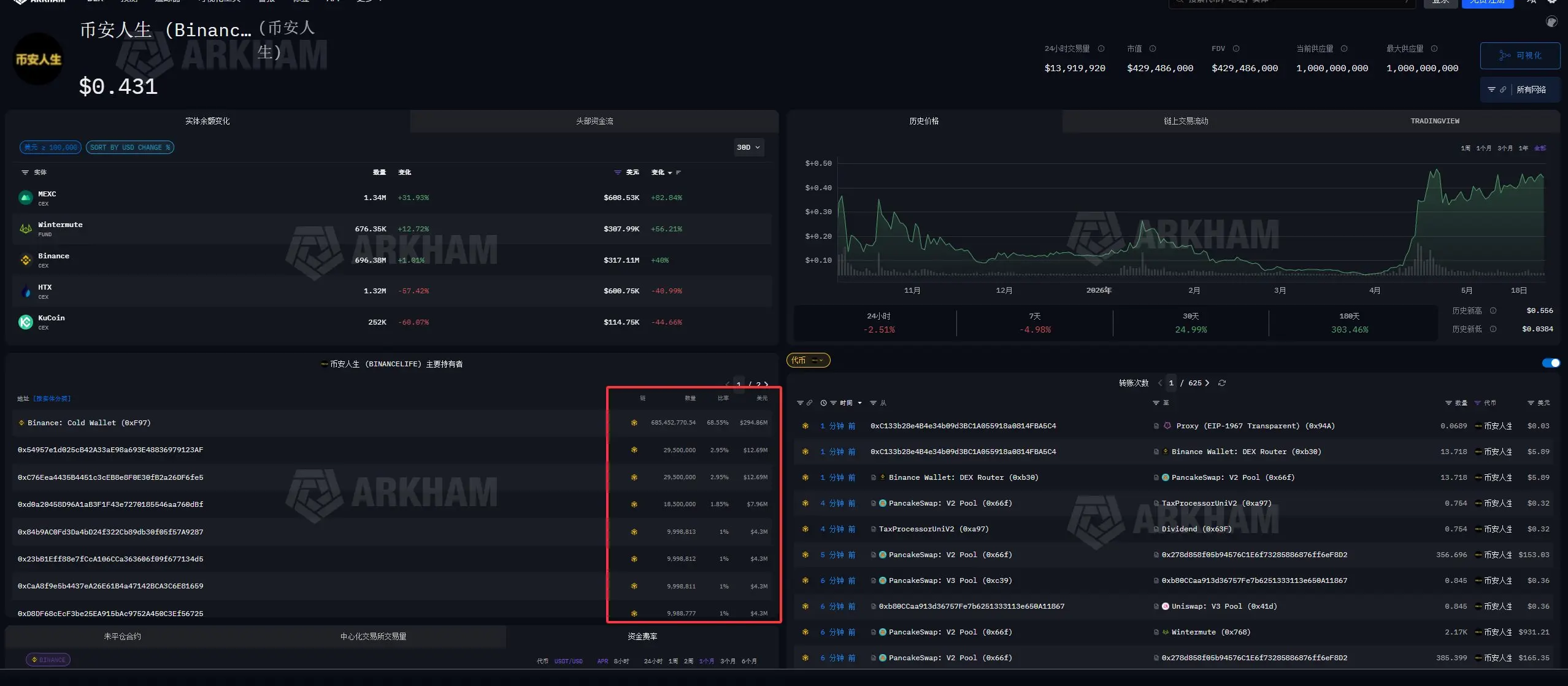
Task: Click the KuCoin exchange logo
Action: click(x=26, y=322)
